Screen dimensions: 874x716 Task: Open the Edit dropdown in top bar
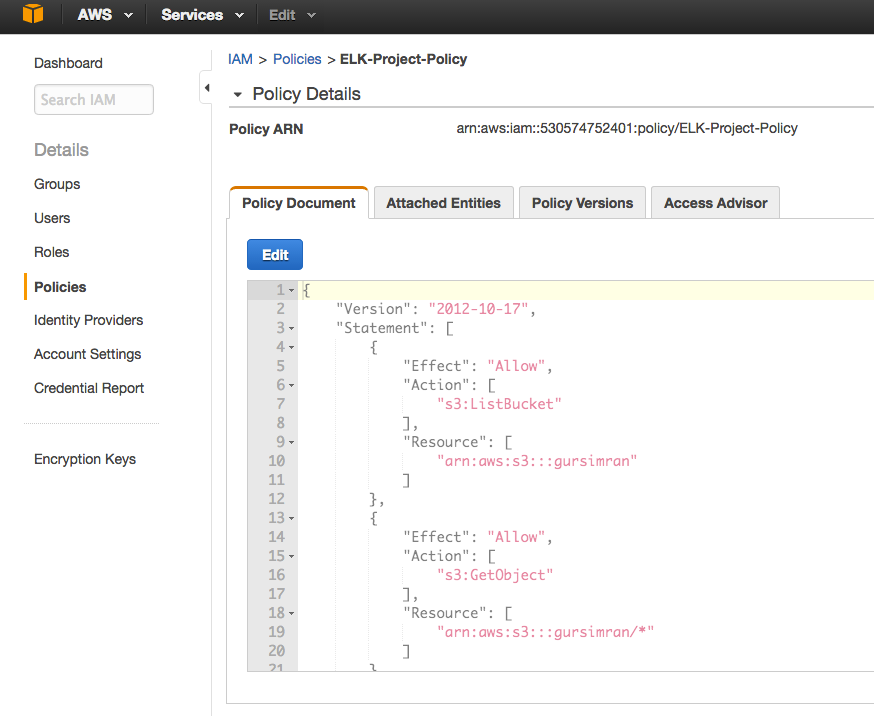click(x=292, y=15)
